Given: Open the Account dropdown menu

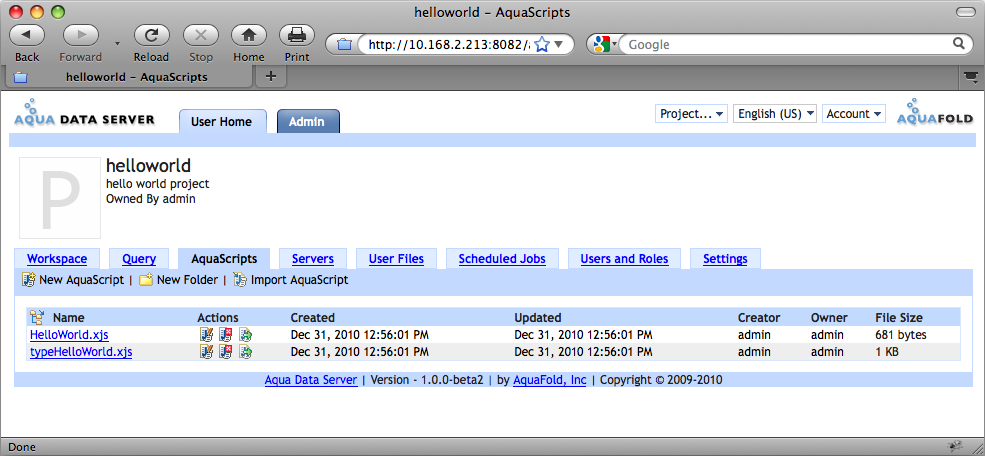Looking at the screenshot, I should [854, 114].
